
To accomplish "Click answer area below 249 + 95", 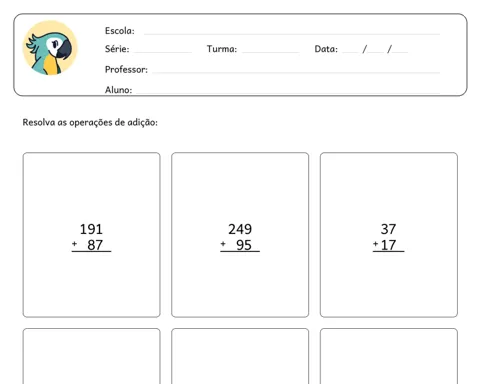I will click(x=240, y=283).
